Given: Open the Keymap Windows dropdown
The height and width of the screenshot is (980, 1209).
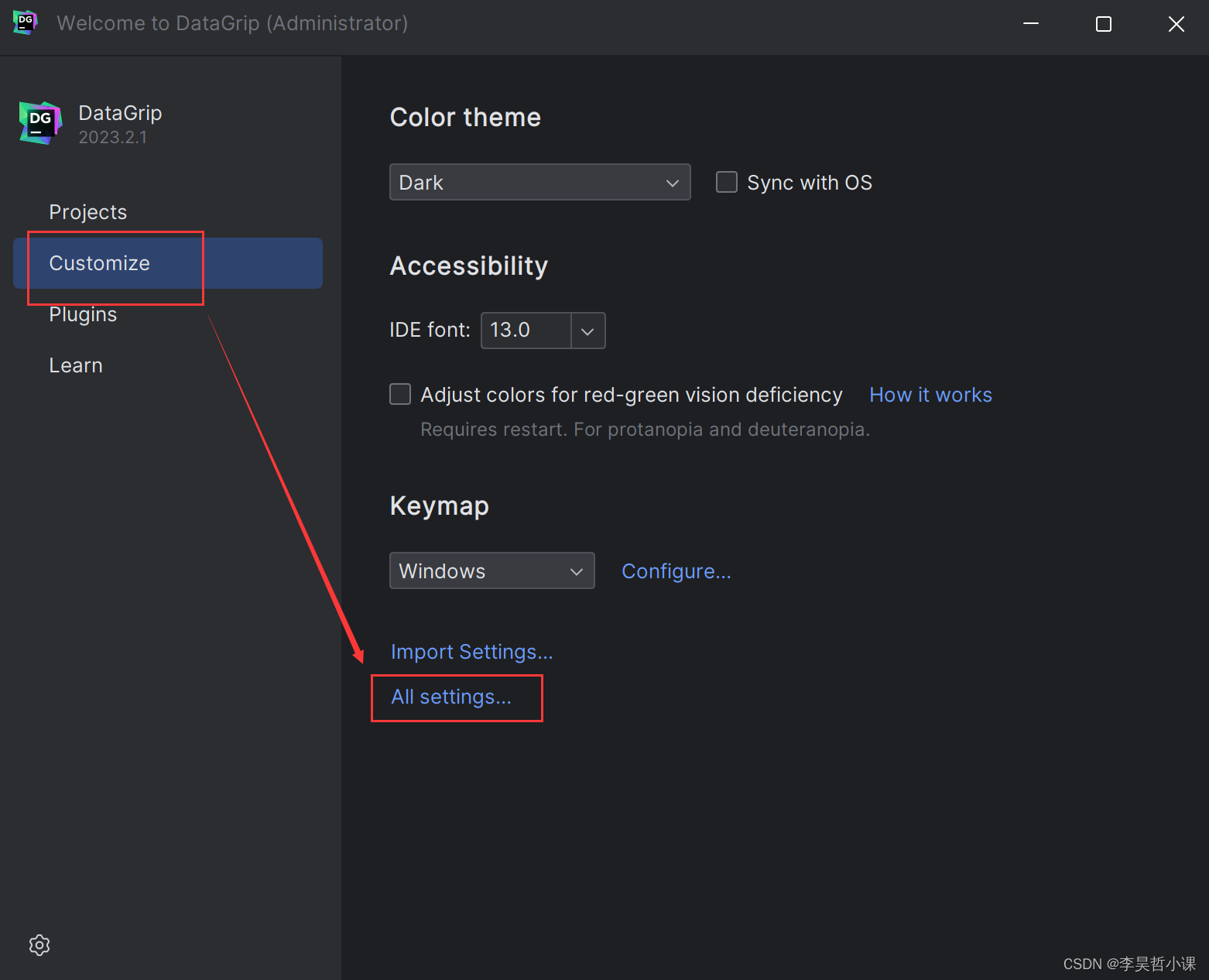Looking at the screenshot, I should click(491, 571).
